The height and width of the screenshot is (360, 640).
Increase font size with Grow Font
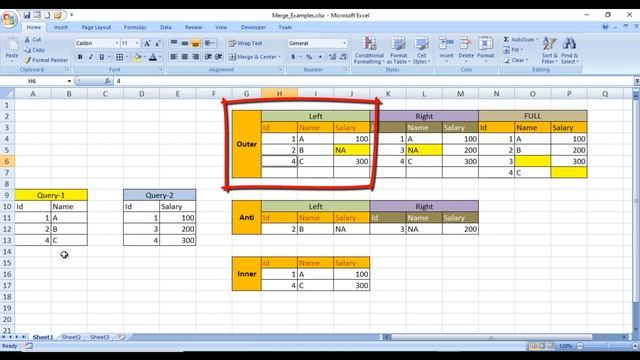tap(147, 43)
